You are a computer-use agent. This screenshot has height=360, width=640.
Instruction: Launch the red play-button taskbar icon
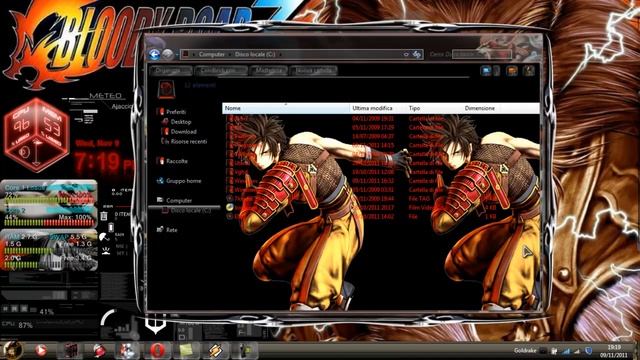coord(40,350)
